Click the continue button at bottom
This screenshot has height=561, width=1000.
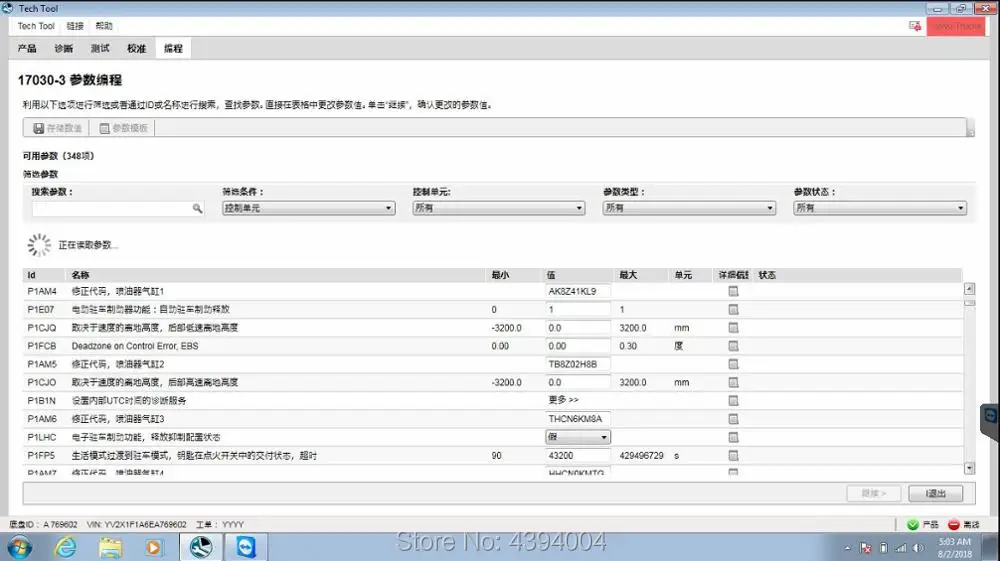874,493
